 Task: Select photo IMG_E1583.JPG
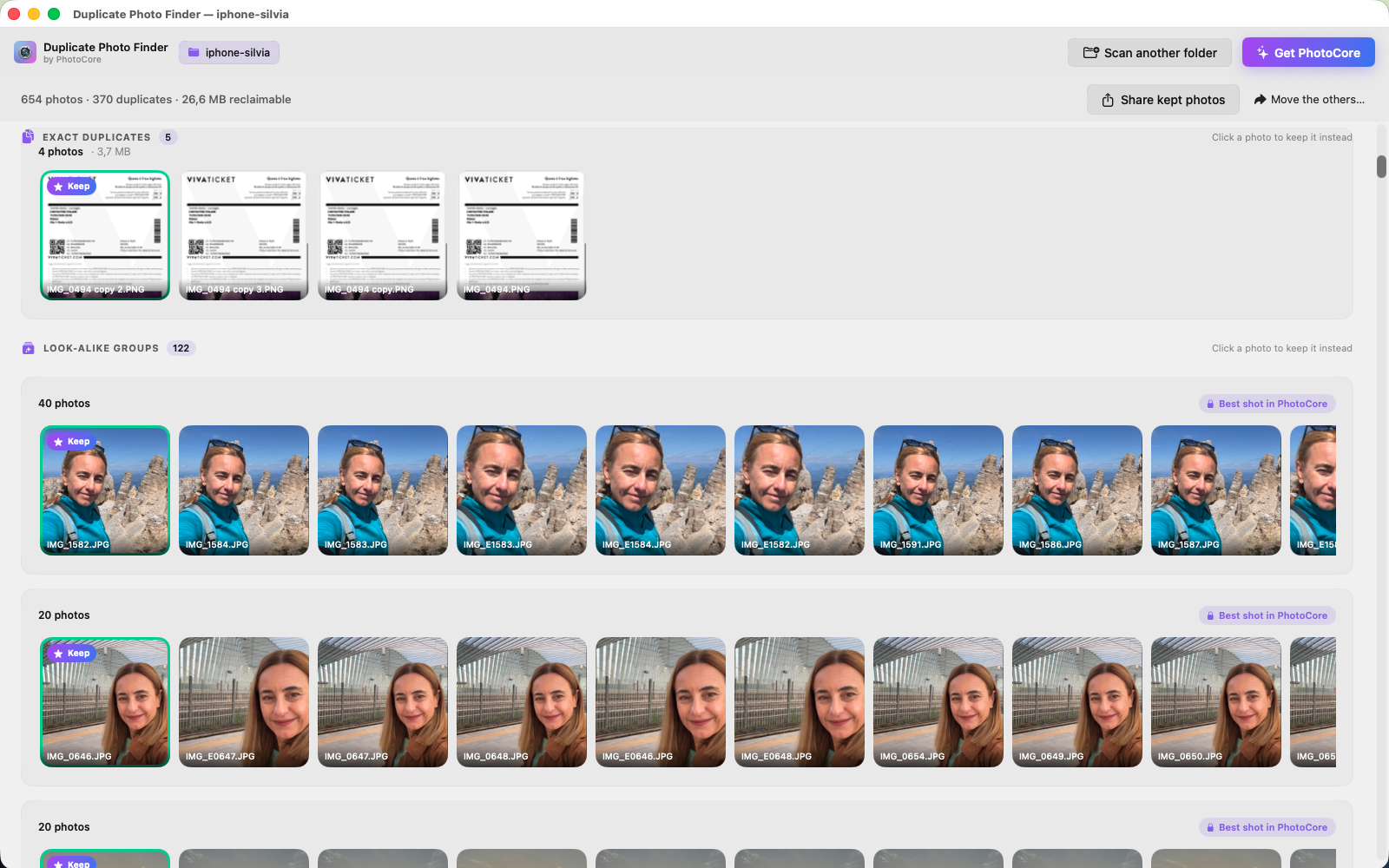coord(522,490)
